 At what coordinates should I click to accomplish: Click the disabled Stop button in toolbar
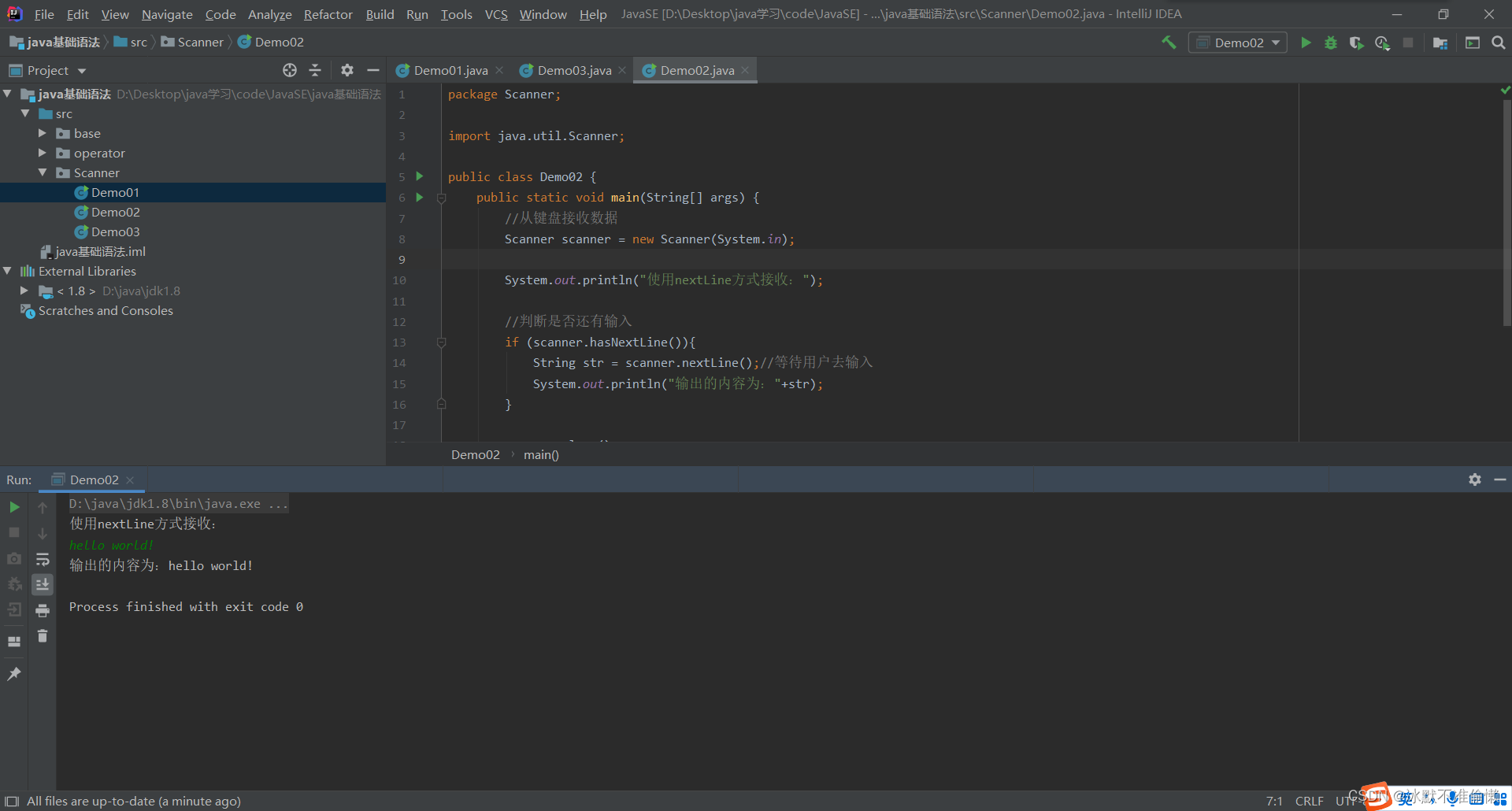click(1408, 43)
